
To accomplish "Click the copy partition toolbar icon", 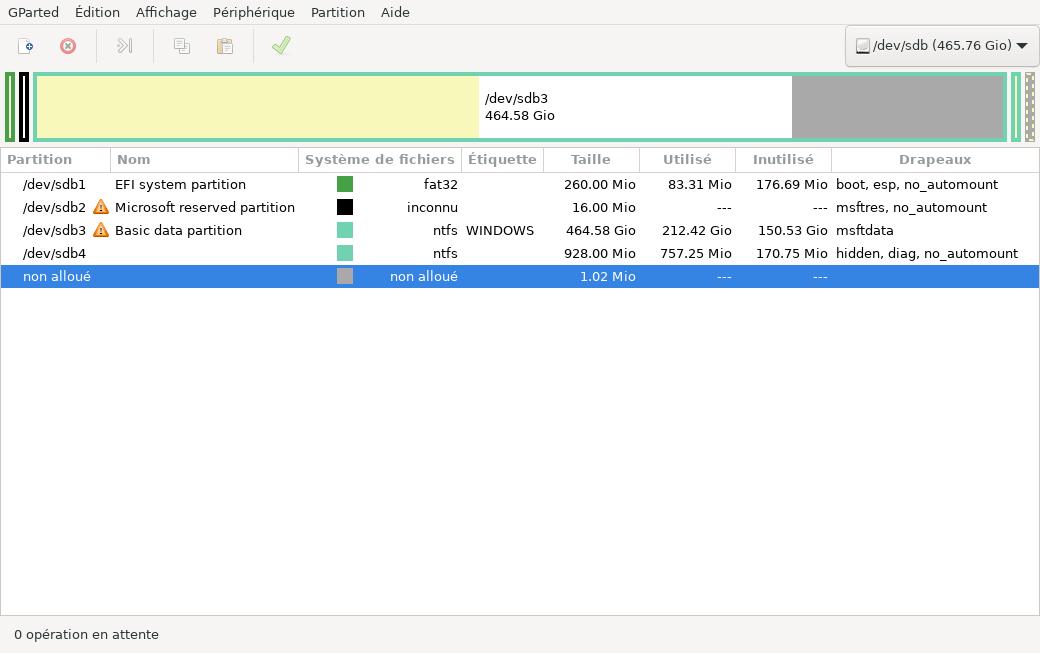I will tap(182, 46).
